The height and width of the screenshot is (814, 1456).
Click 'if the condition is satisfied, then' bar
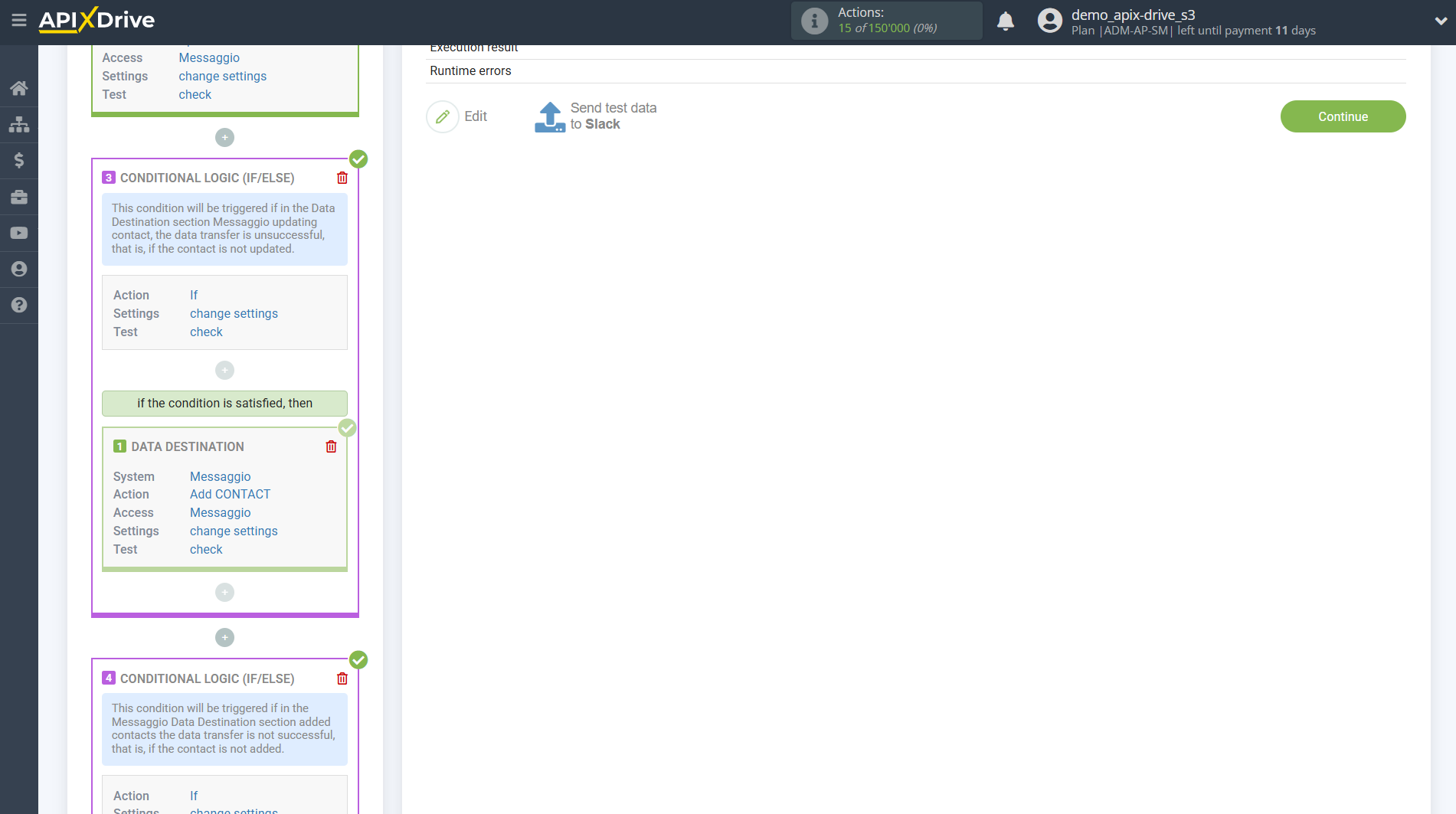pos(224,403)
